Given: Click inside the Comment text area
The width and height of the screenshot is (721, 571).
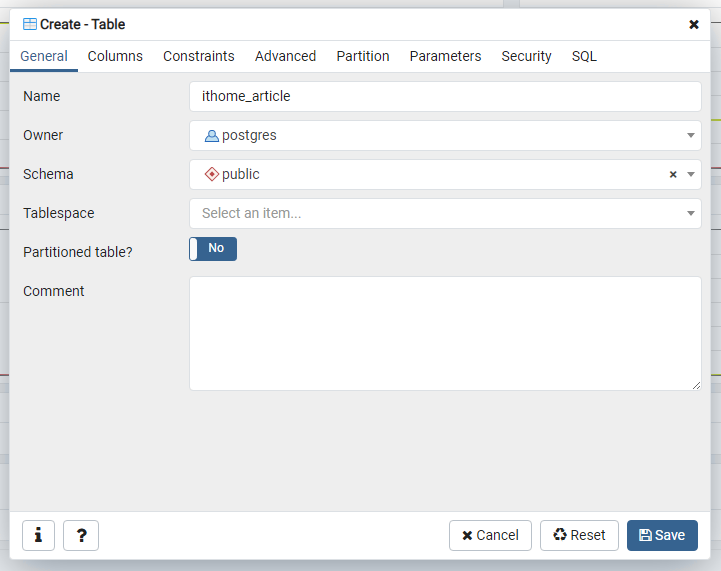Looking at the screenshot, I should click(445, 333).
